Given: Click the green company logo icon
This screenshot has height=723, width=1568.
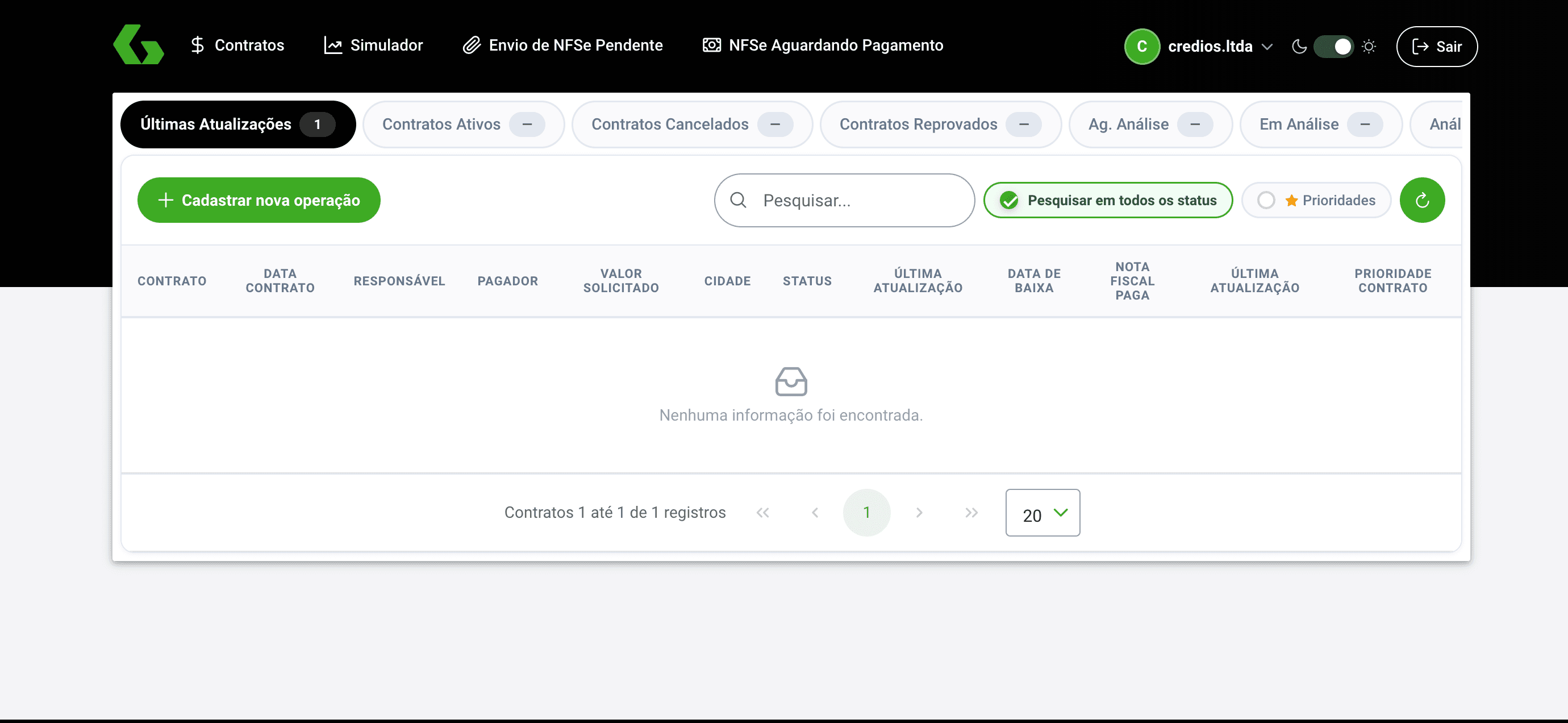Looking at the screenshot, I should click(x=138, y=45).
